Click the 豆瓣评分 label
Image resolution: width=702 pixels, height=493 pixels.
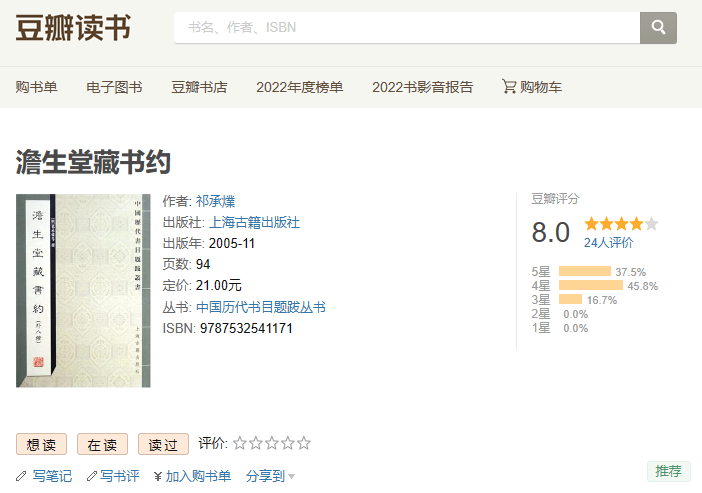[555, 199]
